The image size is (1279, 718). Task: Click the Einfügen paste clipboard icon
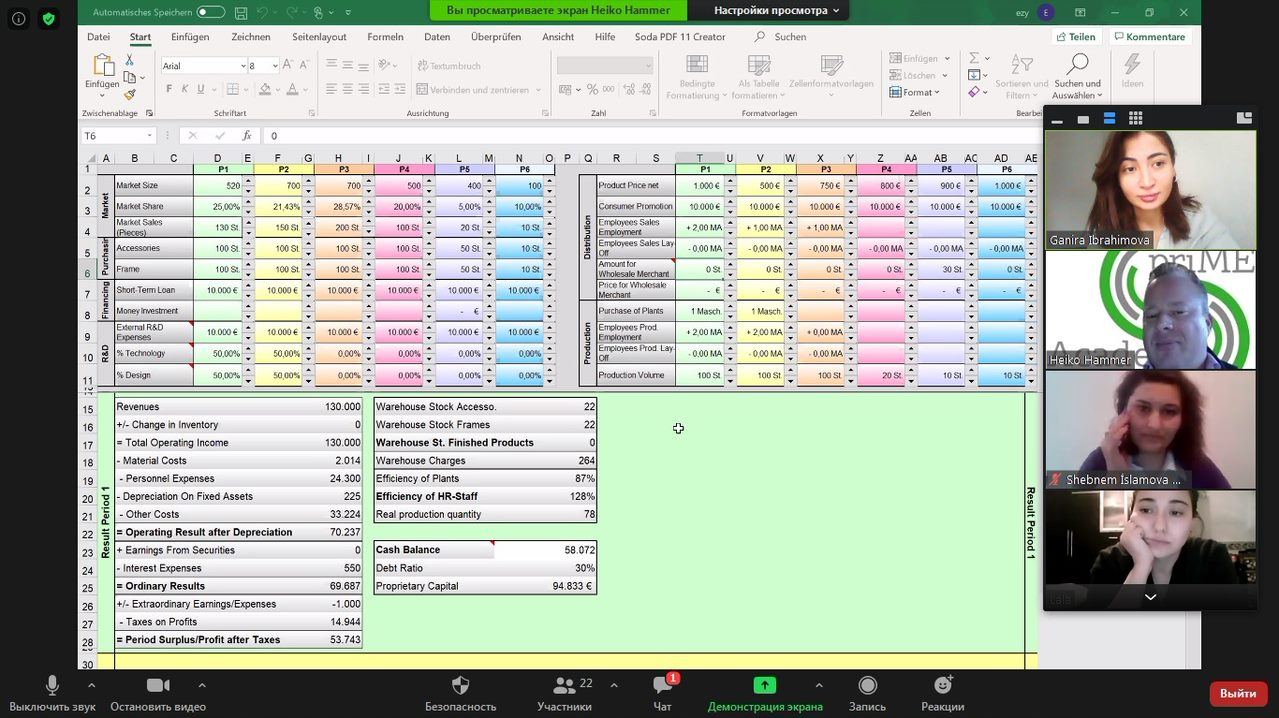[102, 66]
